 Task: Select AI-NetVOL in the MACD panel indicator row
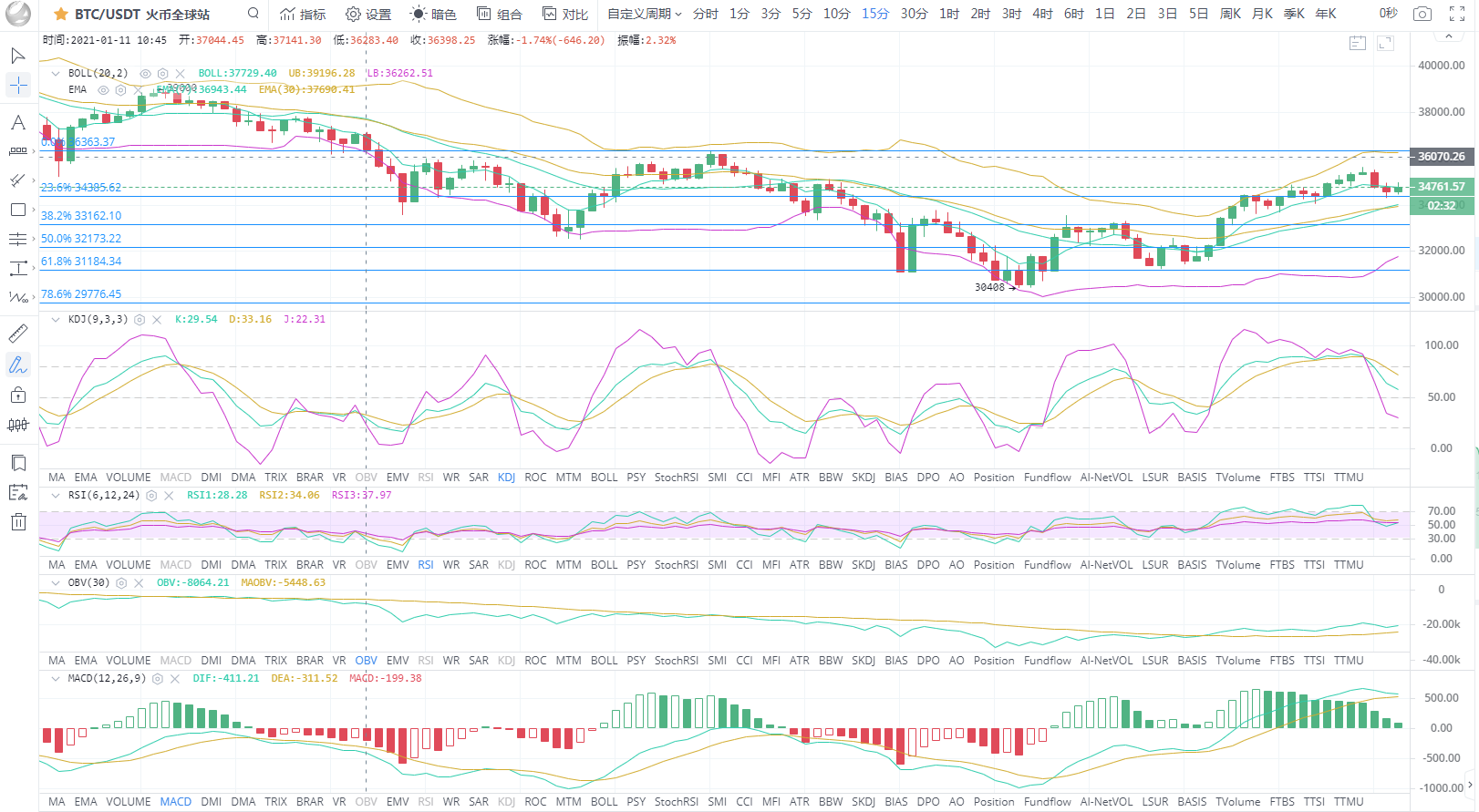click(1107, 802)
